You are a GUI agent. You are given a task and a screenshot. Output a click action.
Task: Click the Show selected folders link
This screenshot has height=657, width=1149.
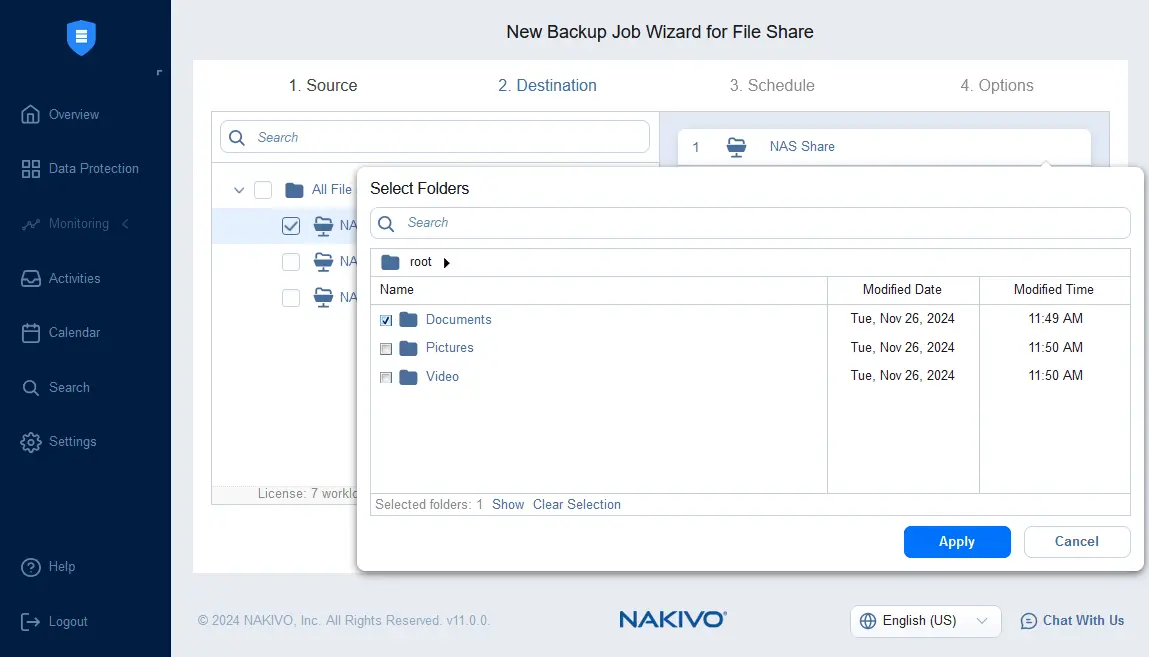508,505
